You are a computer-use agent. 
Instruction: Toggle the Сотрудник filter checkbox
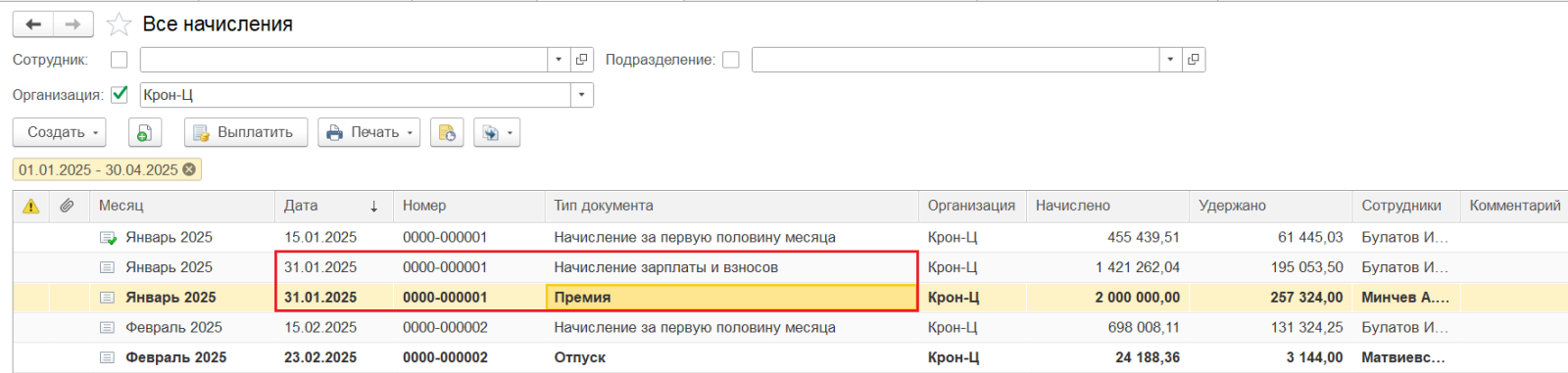point(120,60)
